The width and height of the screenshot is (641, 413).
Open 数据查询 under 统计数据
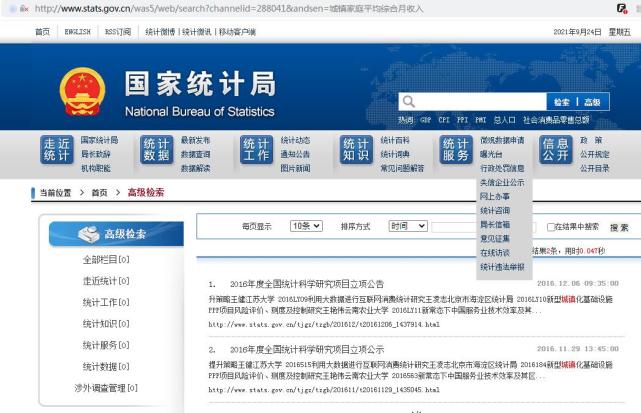pos(195,154)
